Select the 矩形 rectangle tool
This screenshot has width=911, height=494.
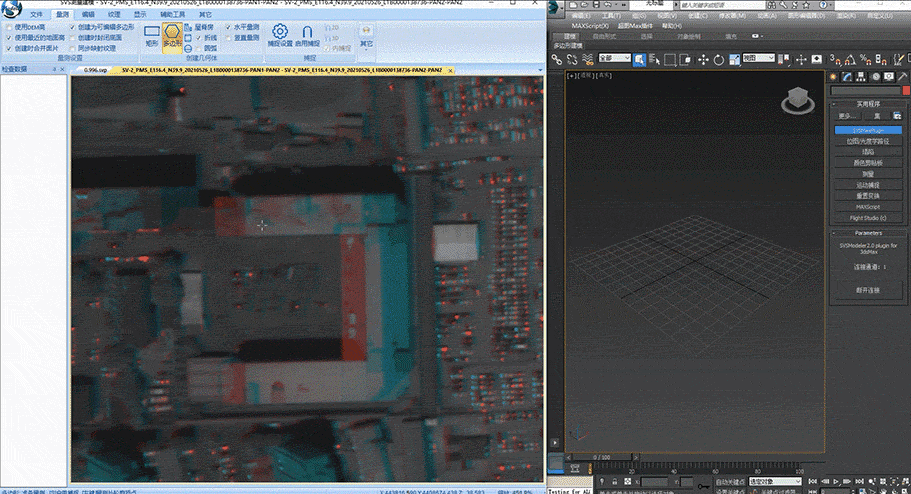(x=151, y=35)
